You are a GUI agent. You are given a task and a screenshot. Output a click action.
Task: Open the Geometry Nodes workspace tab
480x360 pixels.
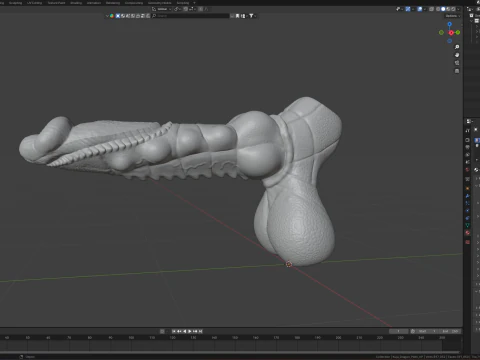(x=160, y=3)
